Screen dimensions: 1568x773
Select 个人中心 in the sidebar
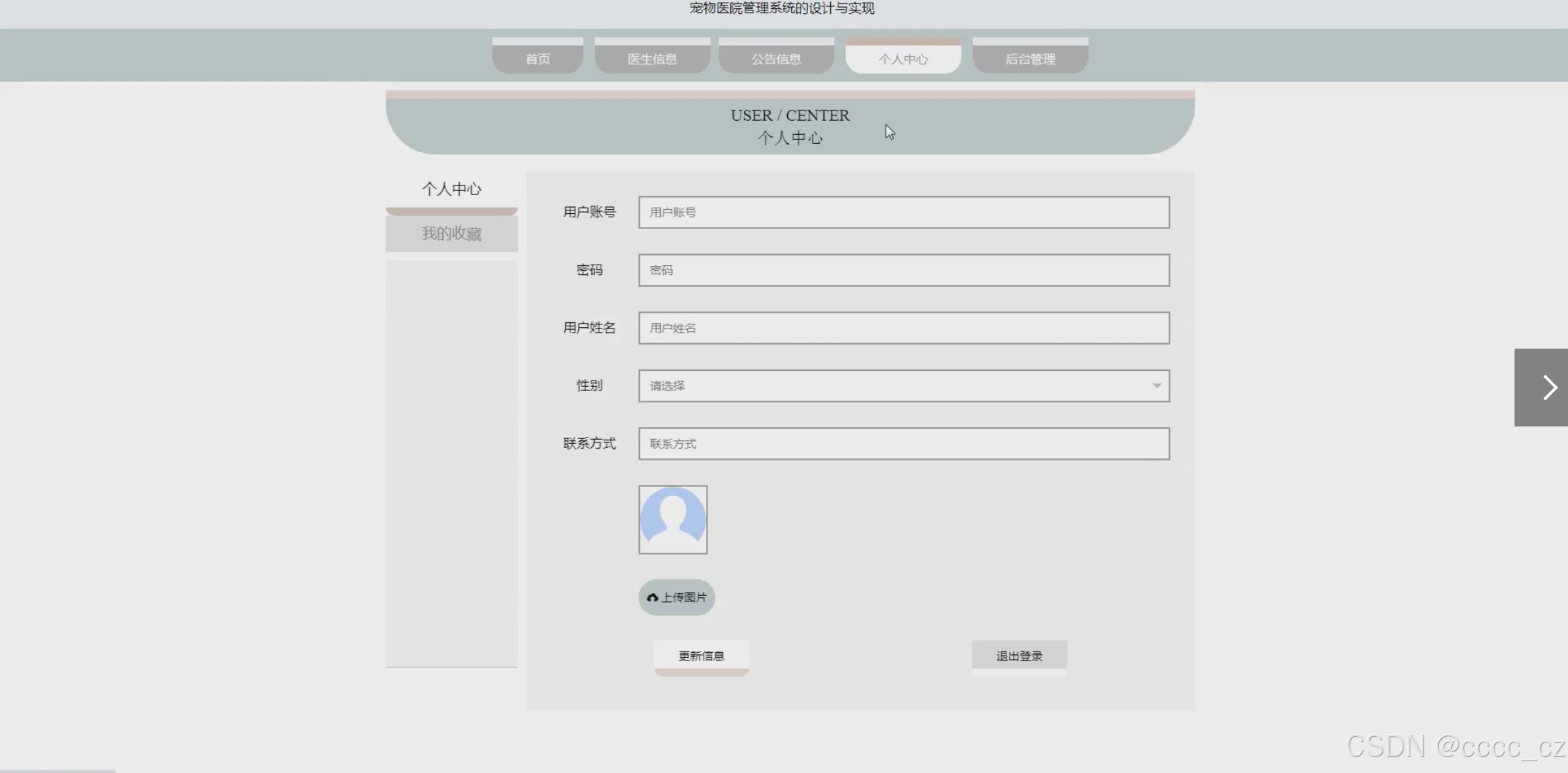click(x=451, y=189)
